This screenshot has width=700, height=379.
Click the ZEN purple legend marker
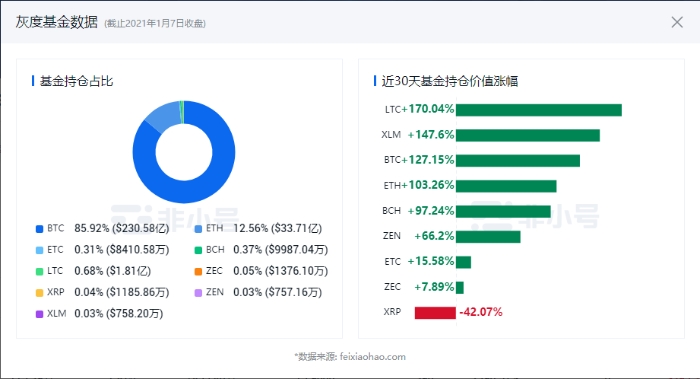pos(198,293)
